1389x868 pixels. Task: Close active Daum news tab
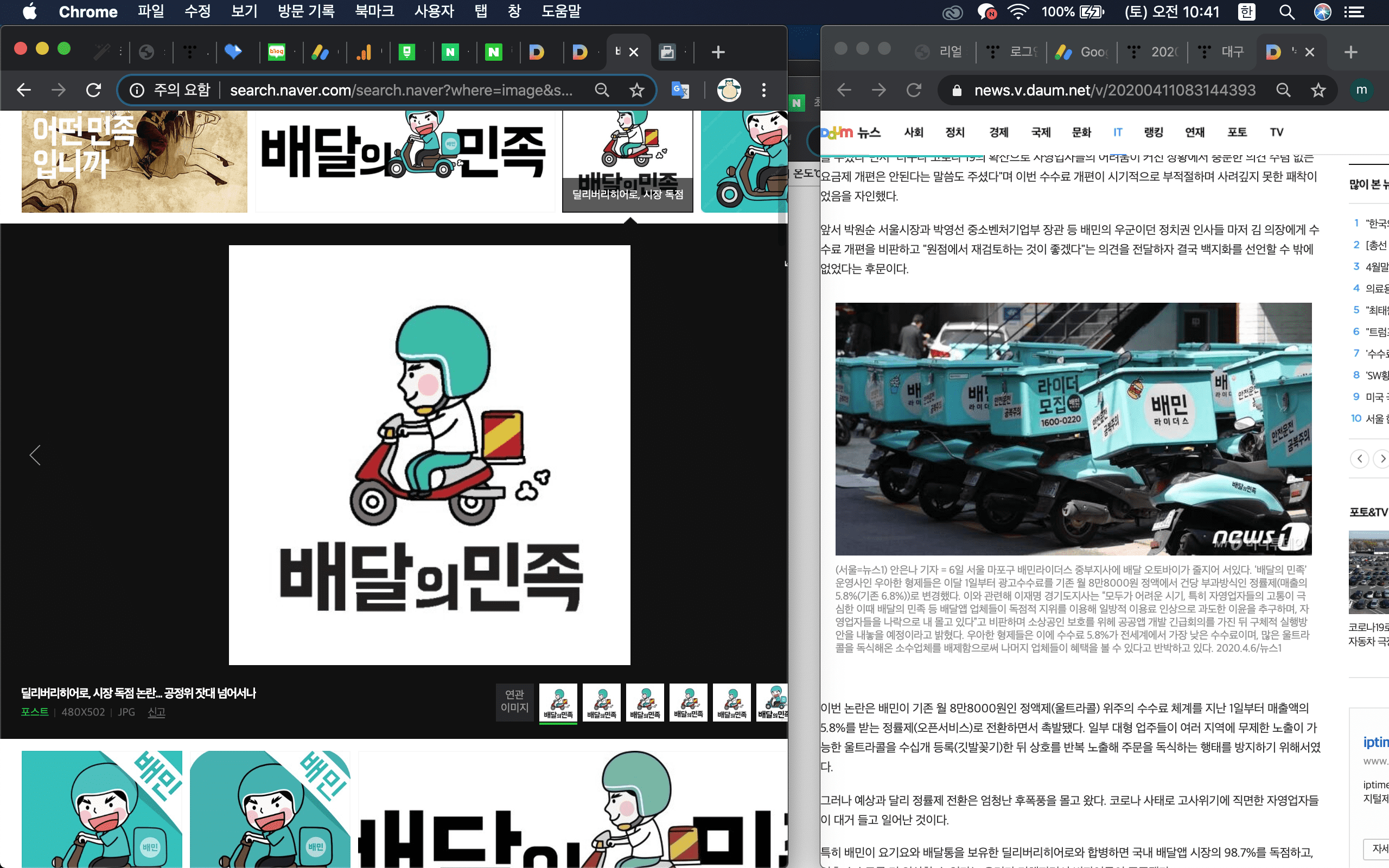[x=1310, y=52]
